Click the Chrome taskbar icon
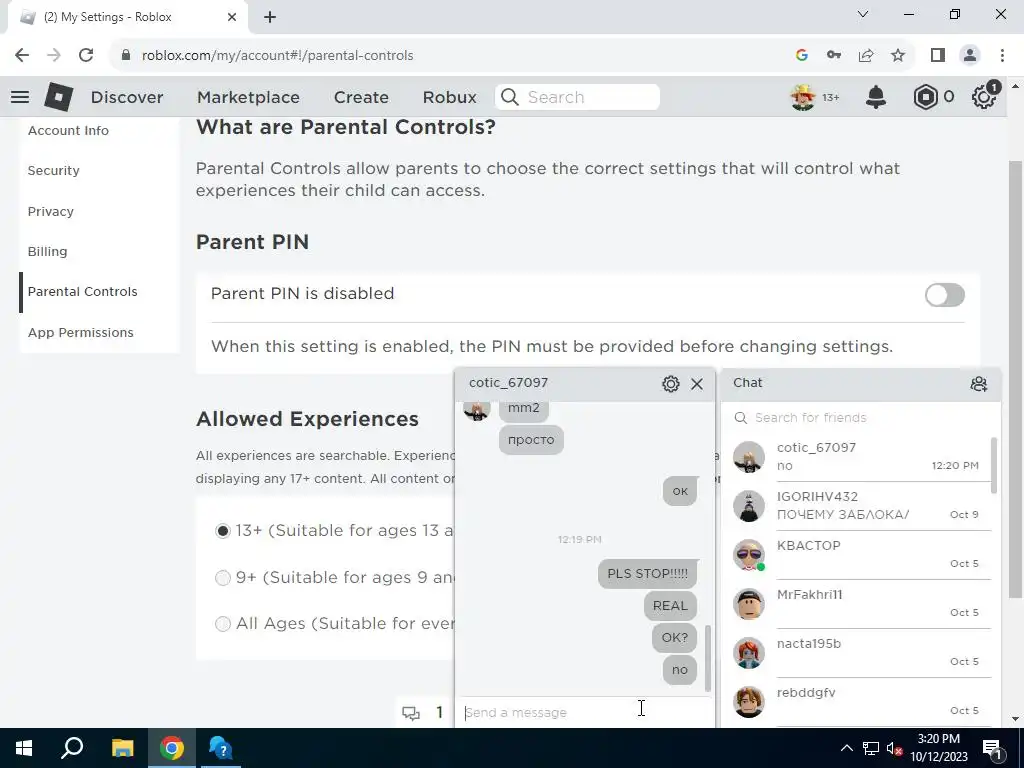1024x768 pixels. pos(172,748)
